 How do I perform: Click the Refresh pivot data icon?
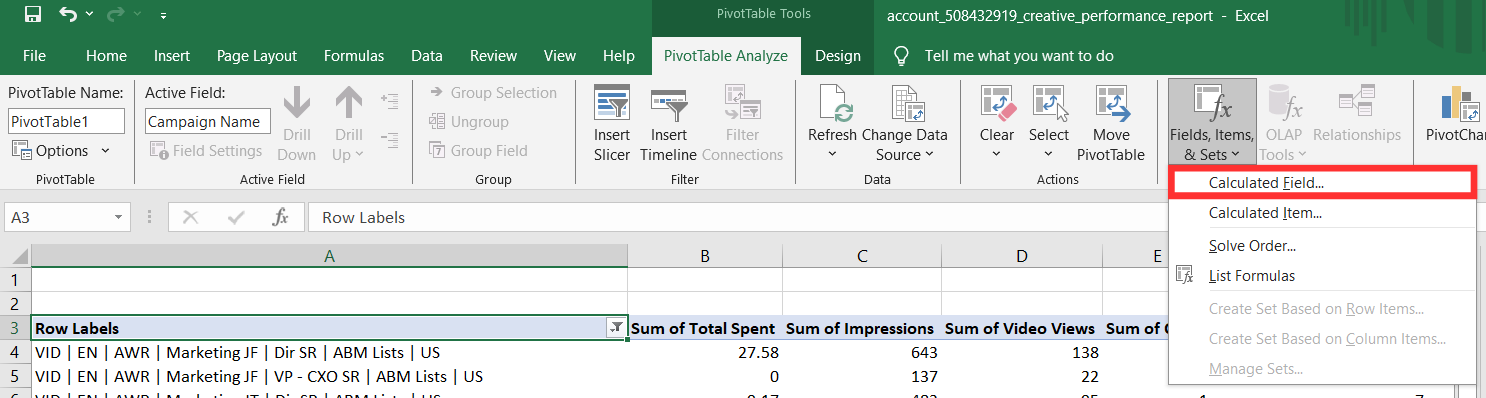pyautogui.click(x=832, y=103)
